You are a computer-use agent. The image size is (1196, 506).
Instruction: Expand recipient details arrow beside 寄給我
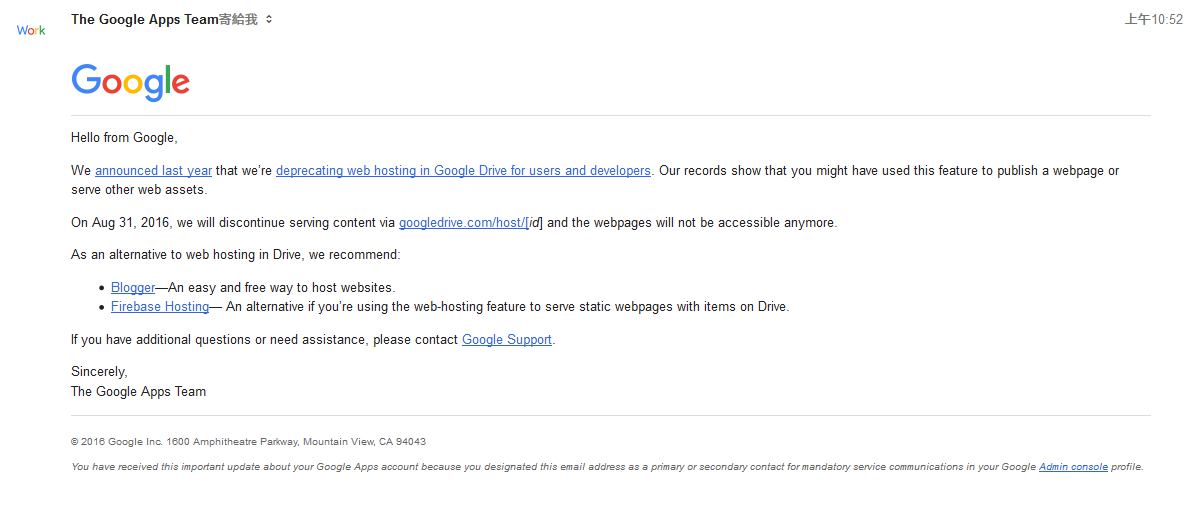(269, 20)
